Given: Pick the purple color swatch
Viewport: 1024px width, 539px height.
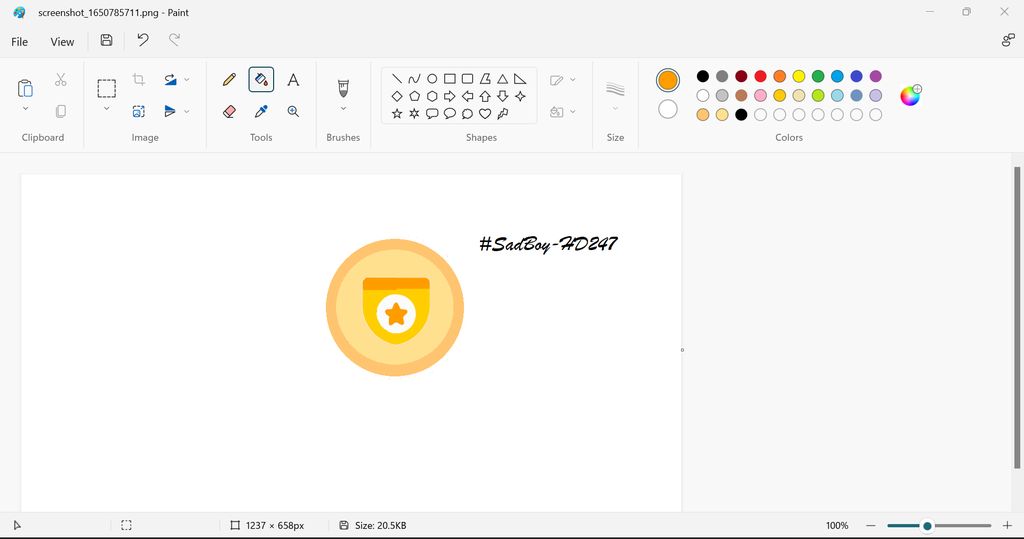Looking at the screenshot, I should point(876,76).
